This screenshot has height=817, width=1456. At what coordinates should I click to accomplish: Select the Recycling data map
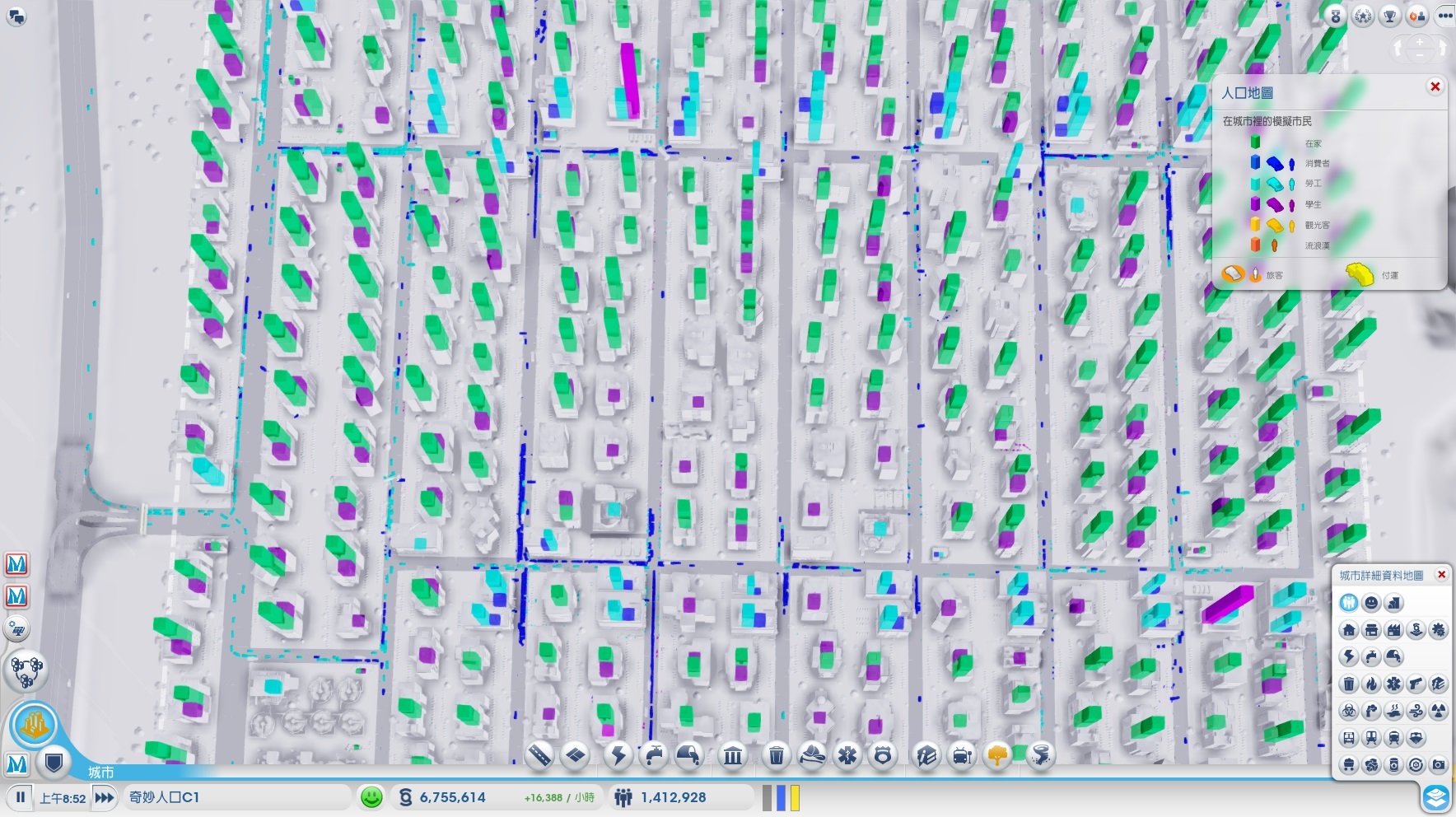[1416, 765]
